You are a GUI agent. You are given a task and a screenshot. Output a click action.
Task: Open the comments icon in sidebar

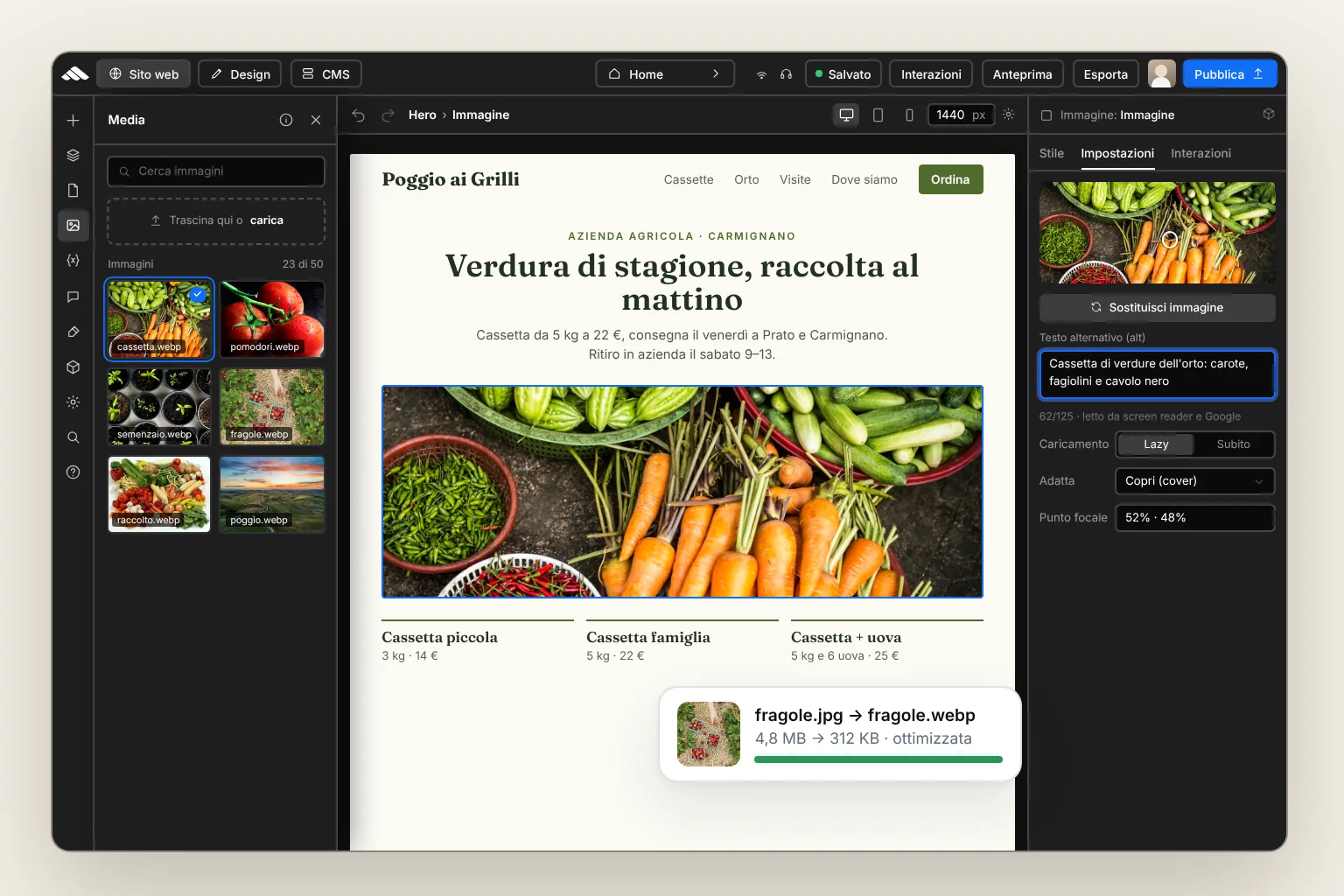tap(73, 297)
